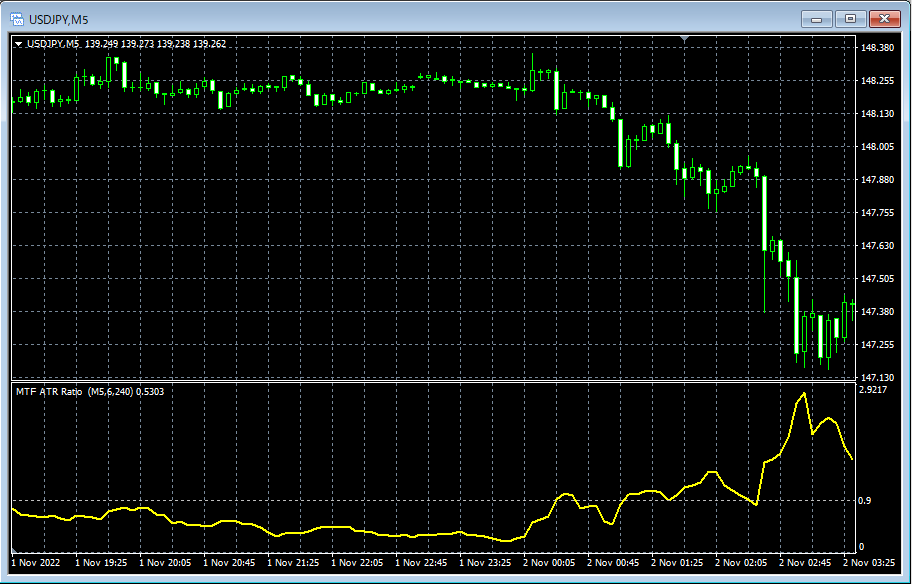Click the 2 Nov 01:25 time label
This screenshot has height=584, width=913.
coord(677,562)
